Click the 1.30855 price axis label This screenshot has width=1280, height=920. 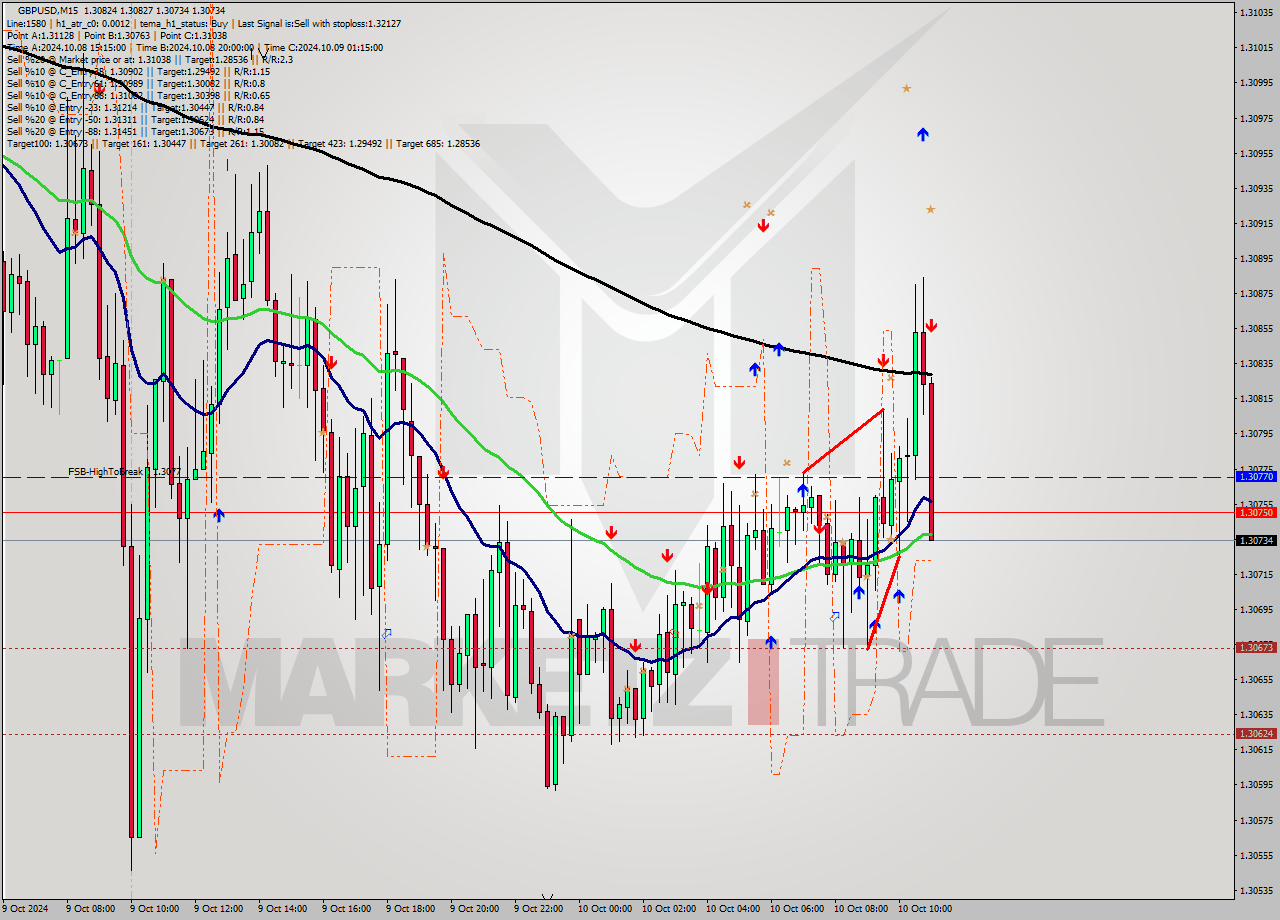(x=1256, y=328)
